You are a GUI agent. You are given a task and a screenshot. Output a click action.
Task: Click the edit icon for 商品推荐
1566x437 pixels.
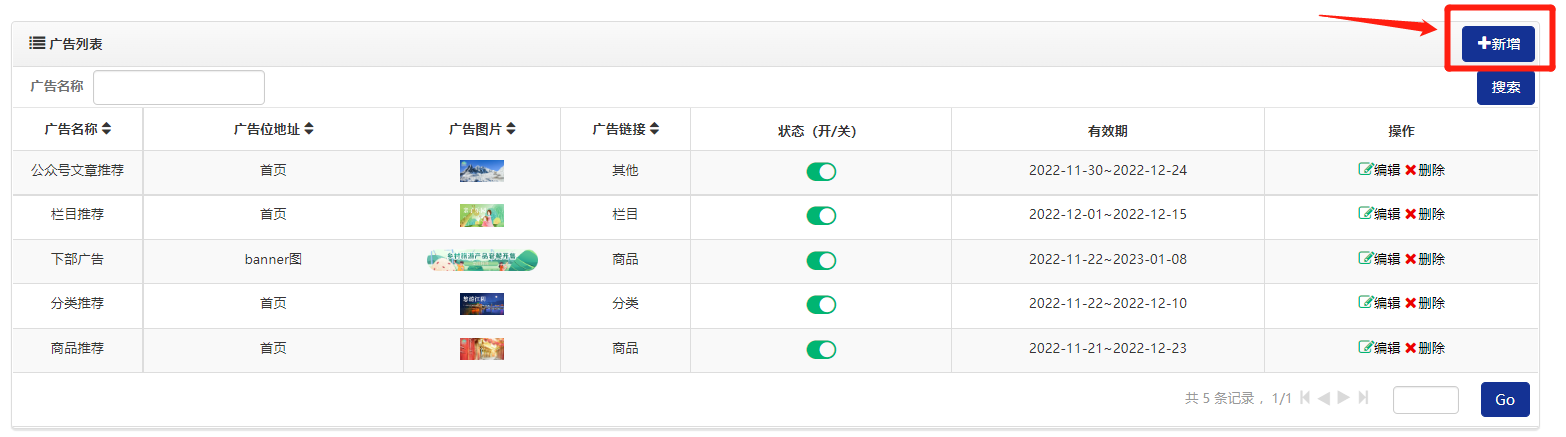1365,348
